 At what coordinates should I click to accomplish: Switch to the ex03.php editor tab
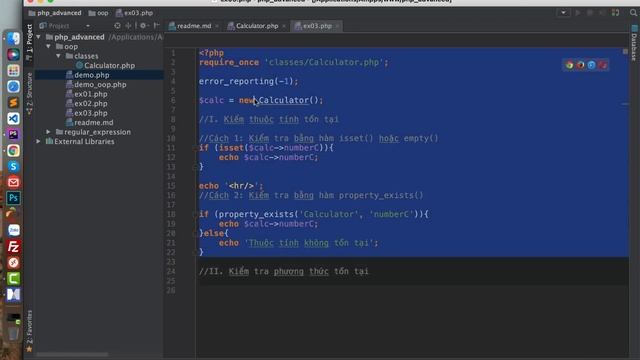coord(317,26)
